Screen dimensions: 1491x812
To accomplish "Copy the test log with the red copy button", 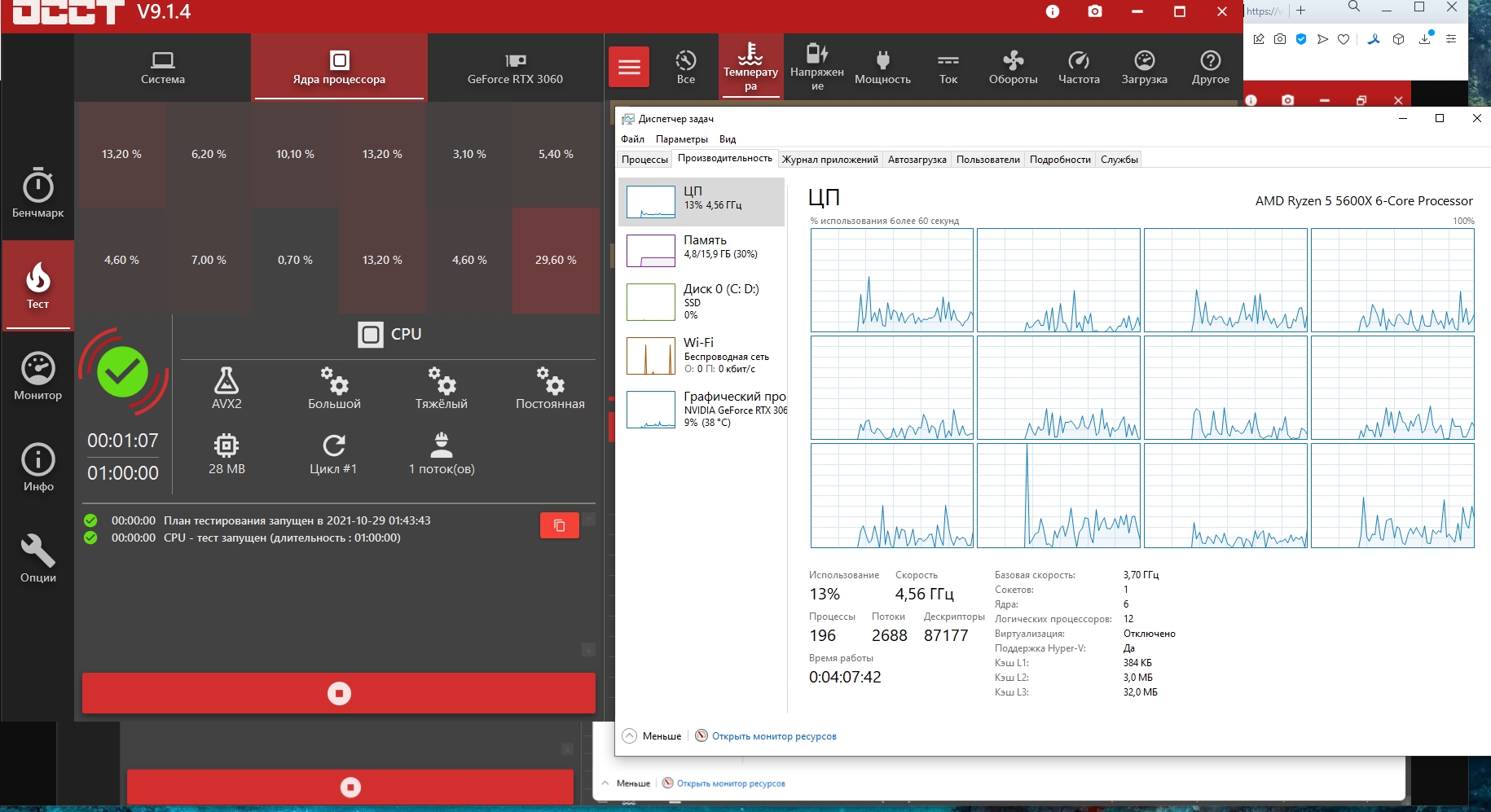I will tap(560, 525).
